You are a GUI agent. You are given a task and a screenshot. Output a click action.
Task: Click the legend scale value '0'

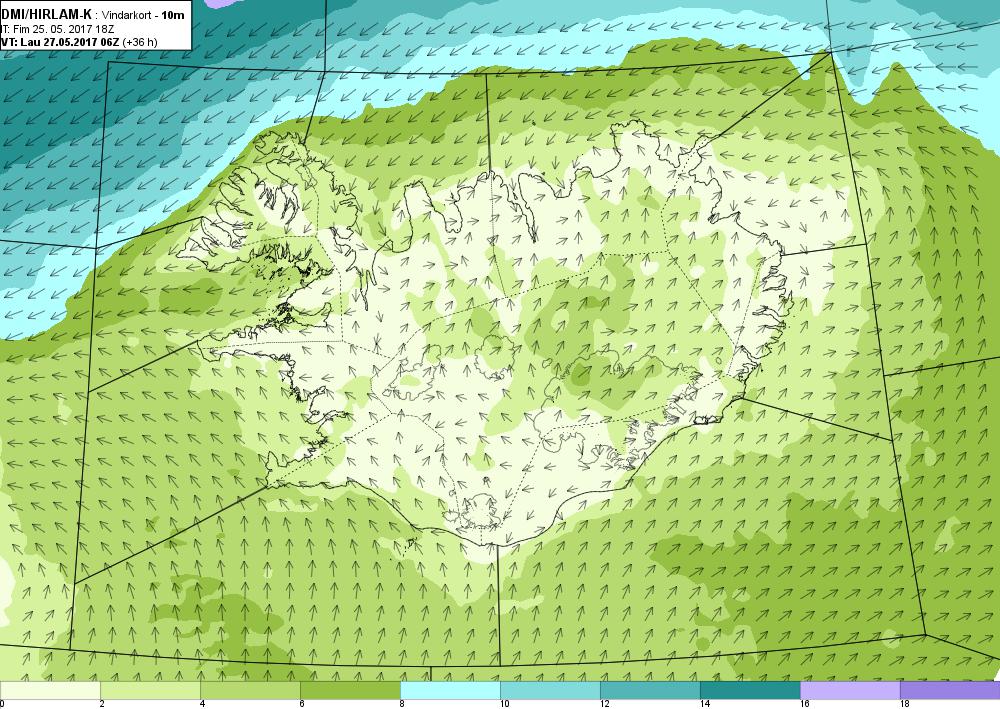pyautogui.click(x=3, y=704)
